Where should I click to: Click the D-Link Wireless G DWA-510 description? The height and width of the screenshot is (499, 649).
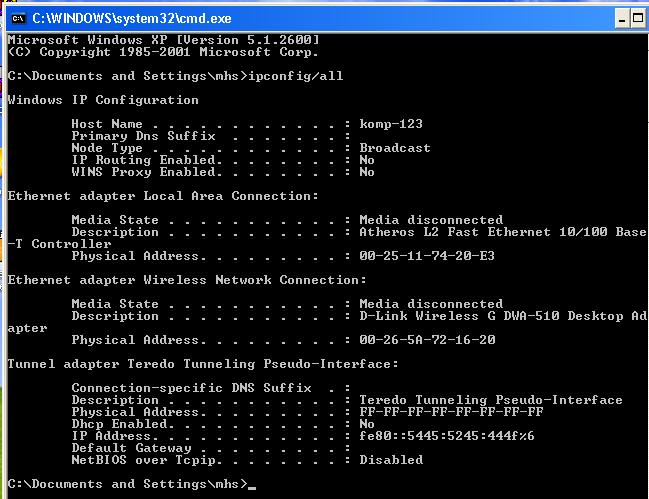[502, 316]
